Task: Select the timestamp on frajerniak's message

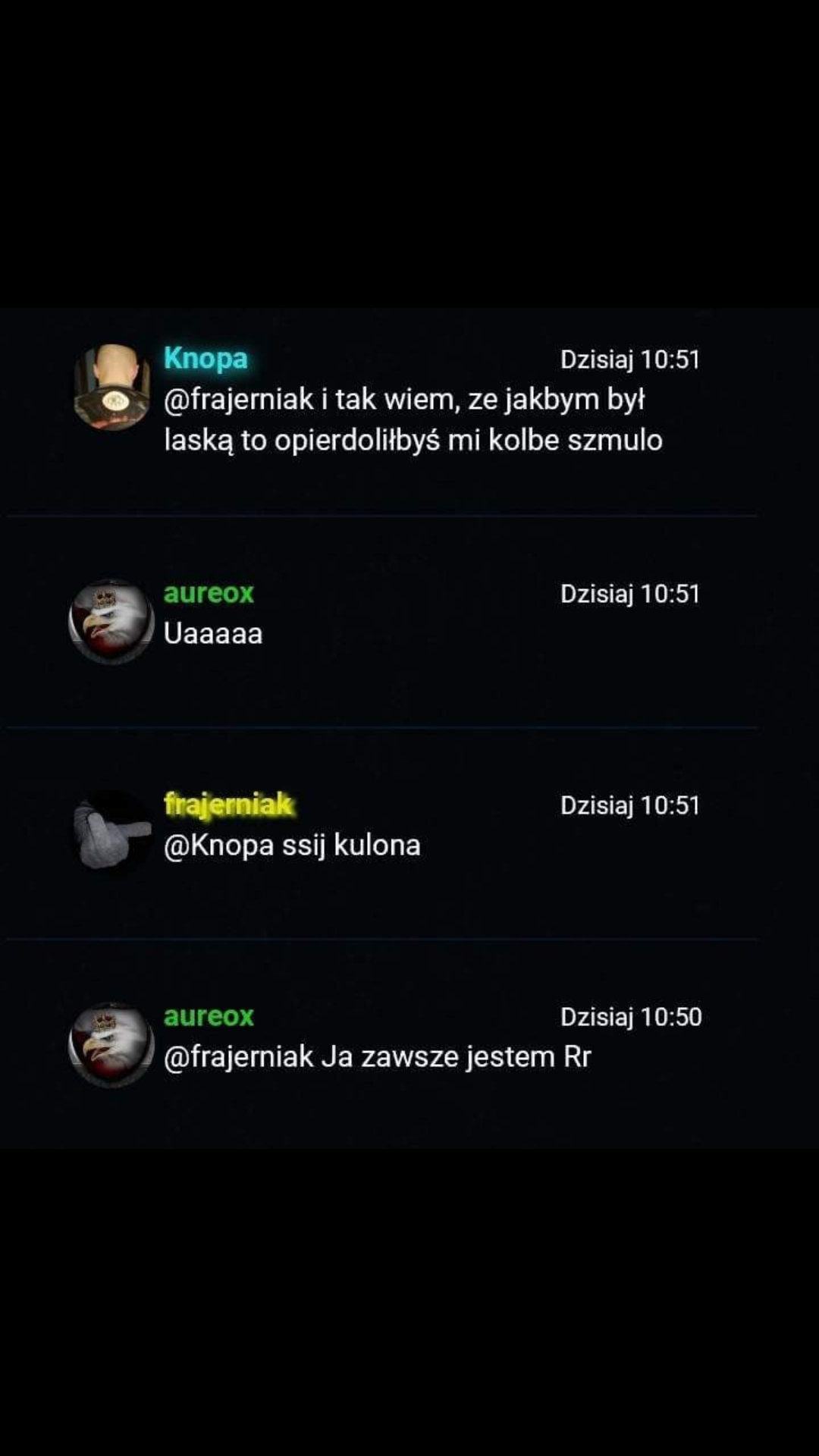Action: [630, 805]
